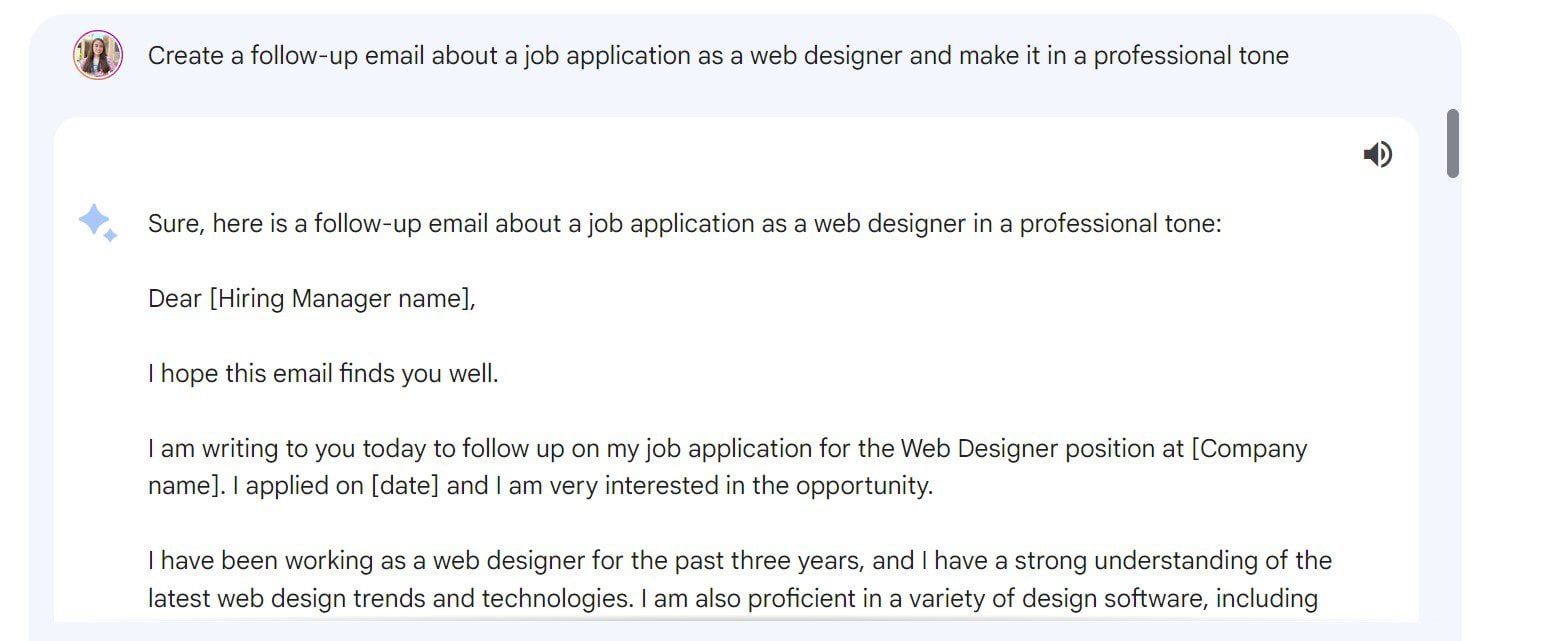The image size is (1541, 641).
Task: Click the capitalized "Web Designer" position title
Action: [978, 449]
